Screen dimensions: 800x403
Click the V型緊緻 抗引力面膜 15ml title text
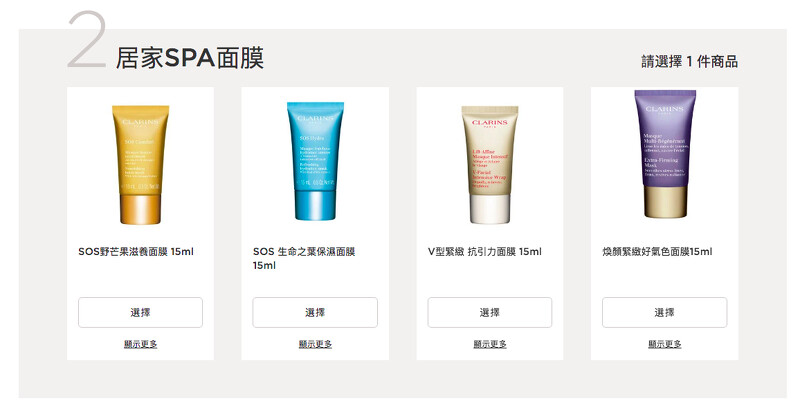[485, 251]
